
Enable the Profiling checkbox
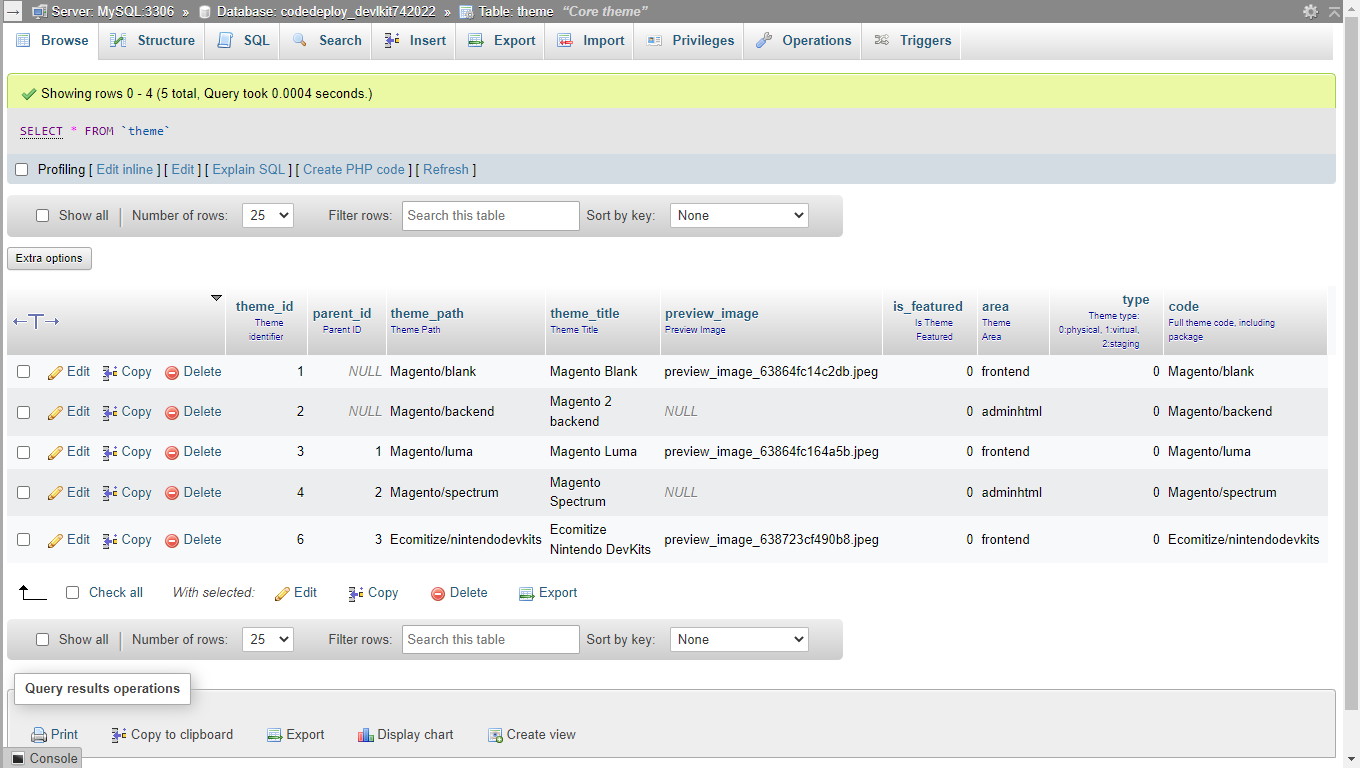click(x=22, y=170)
